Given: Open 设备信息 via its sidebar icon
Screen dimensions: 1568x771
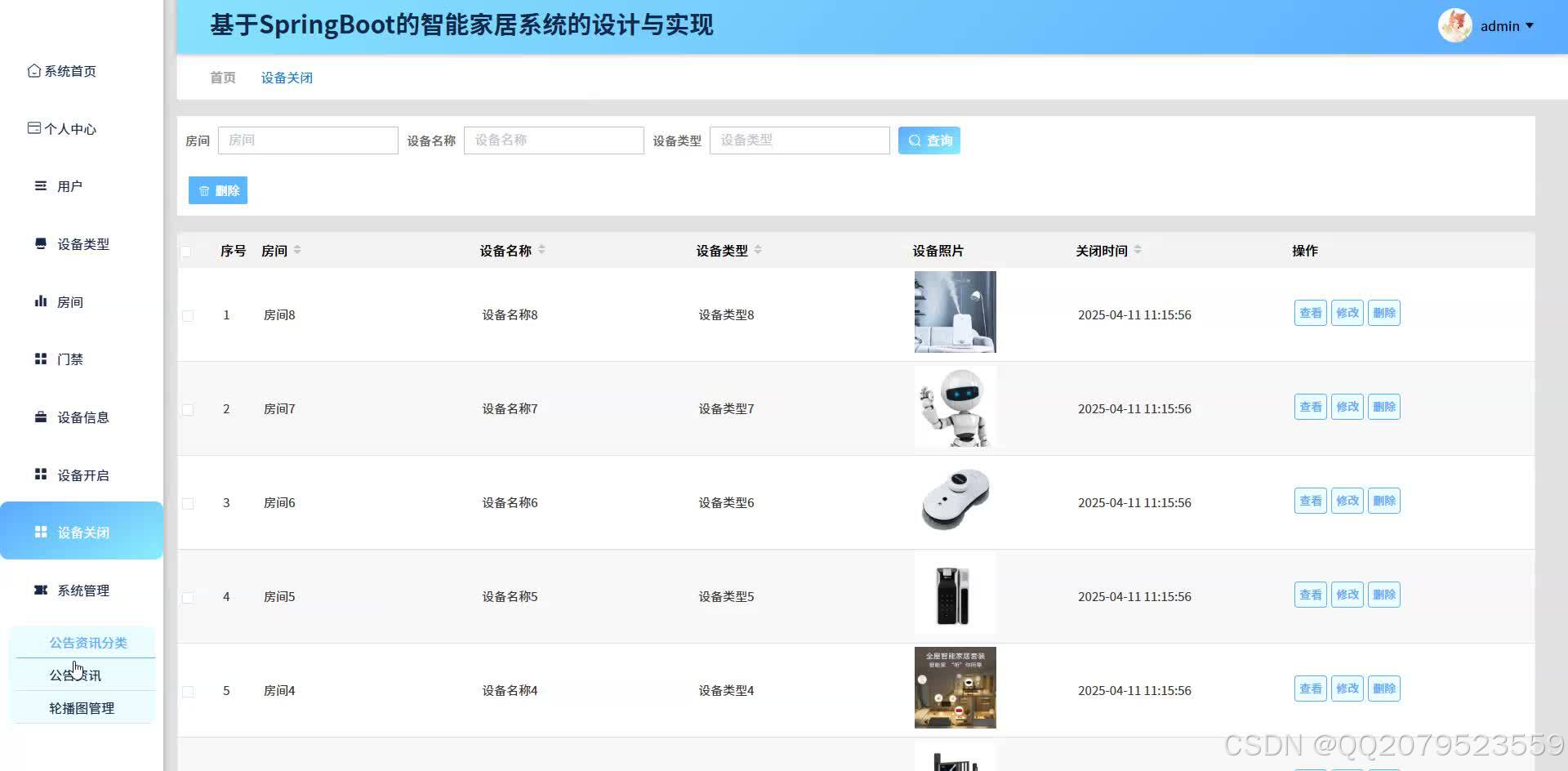Looking at the screenshot, I should [x=40, y=417].
